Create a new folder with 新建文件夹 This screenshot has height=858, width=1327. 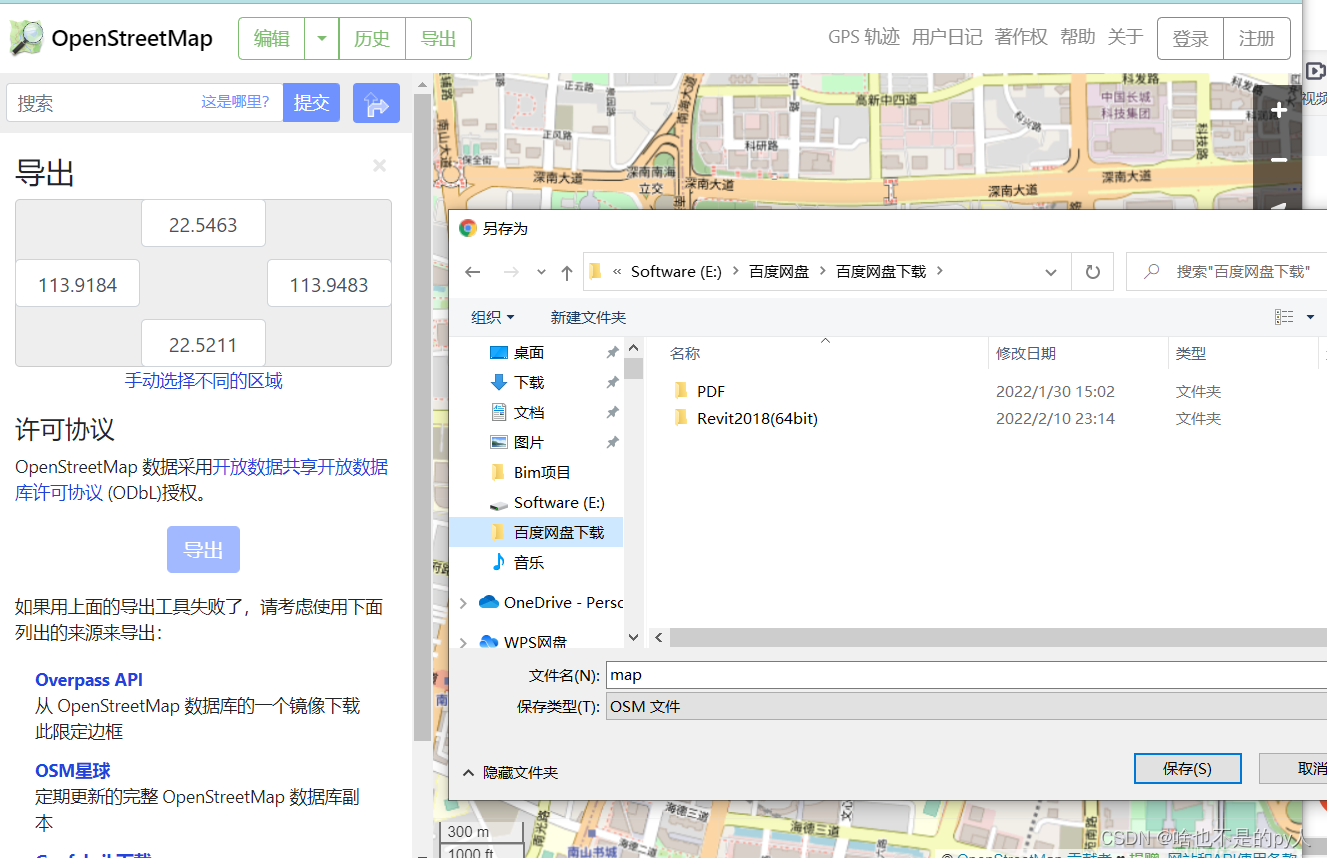(588, 317)
